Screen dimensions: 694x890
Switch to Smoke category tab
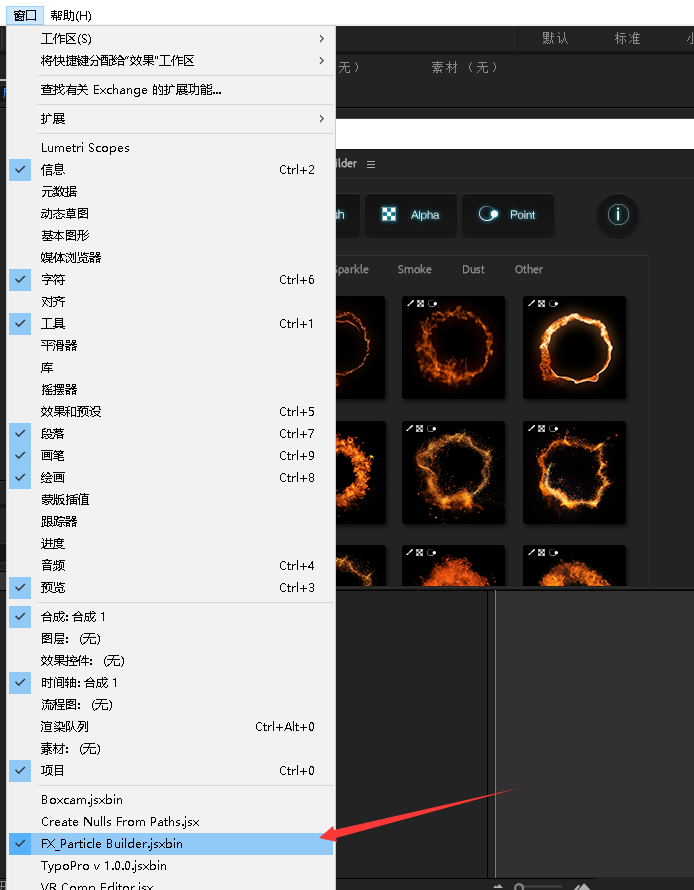pyautogui.click(x=414, y=269)
